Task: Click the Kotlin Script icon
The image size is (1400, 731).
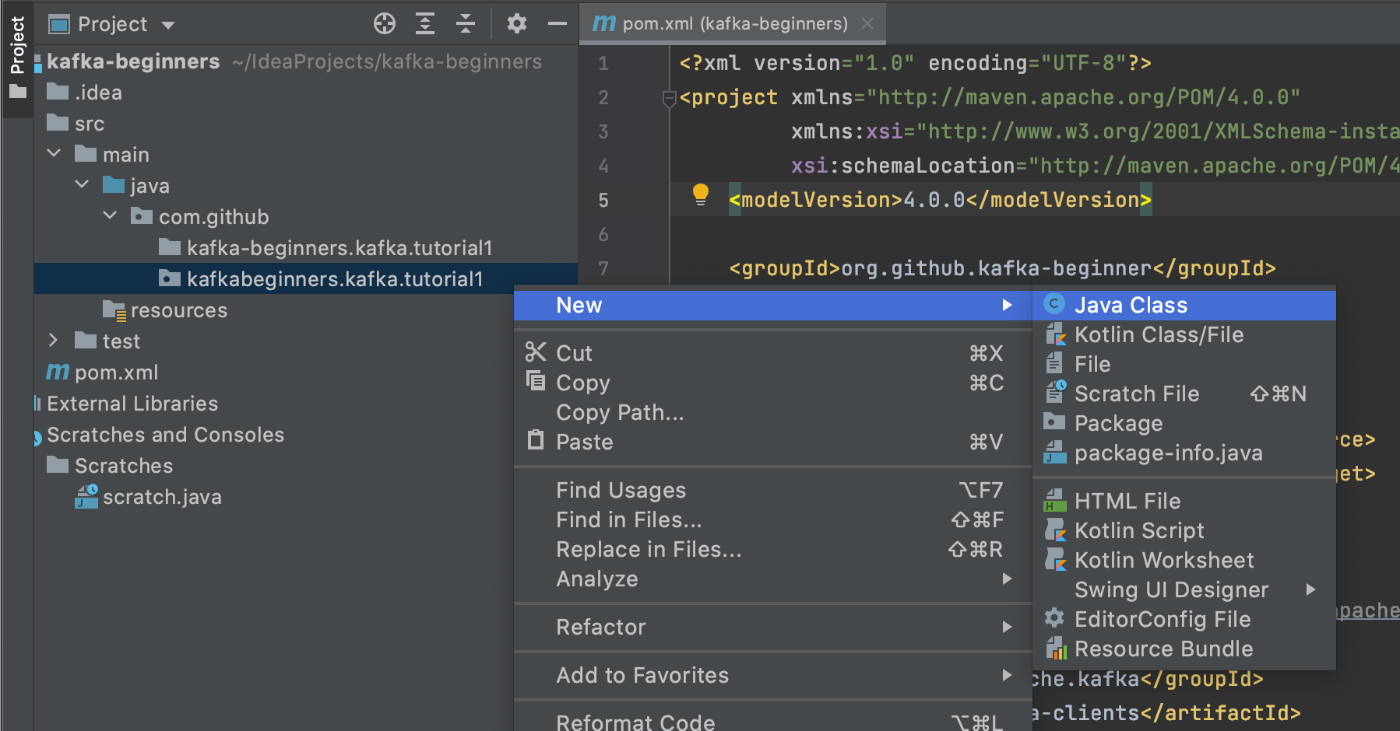Action: point(1054,531)
